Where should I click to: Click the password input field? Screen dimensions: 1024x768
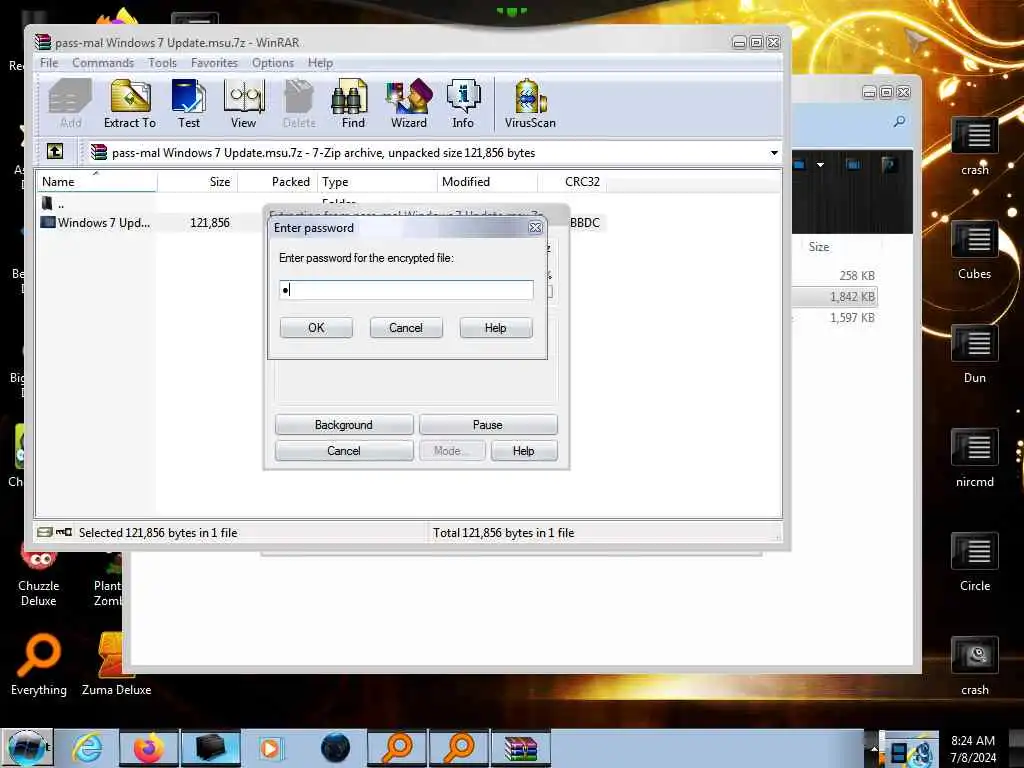(406, 290)
